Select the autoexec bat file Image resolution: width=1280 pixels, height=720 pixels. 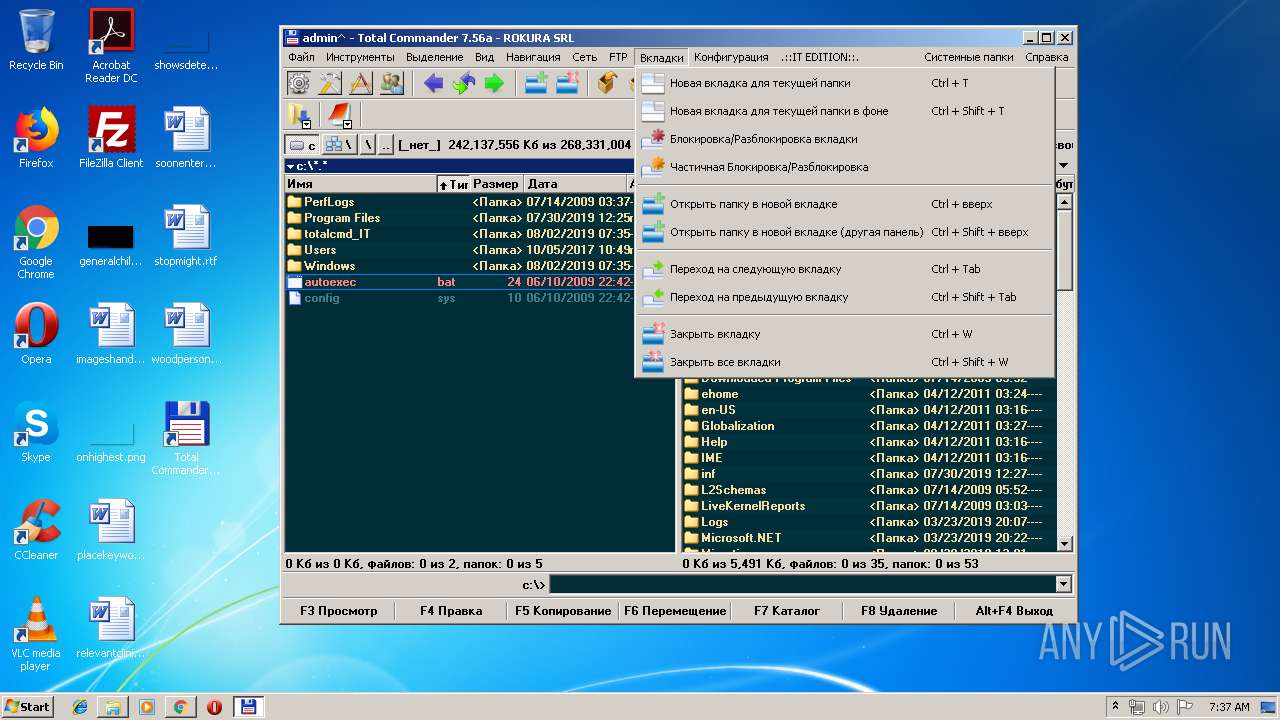460,282
